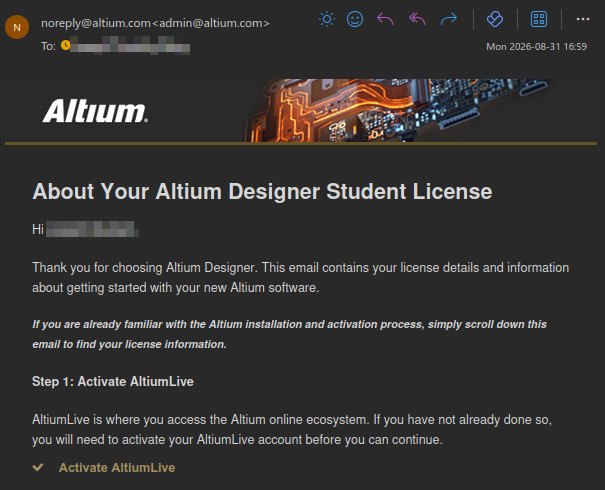Viewport: 605px width, 490px height.
Task: Click the heading About Your Altium Designer Student License
Action: pos(262,191)
